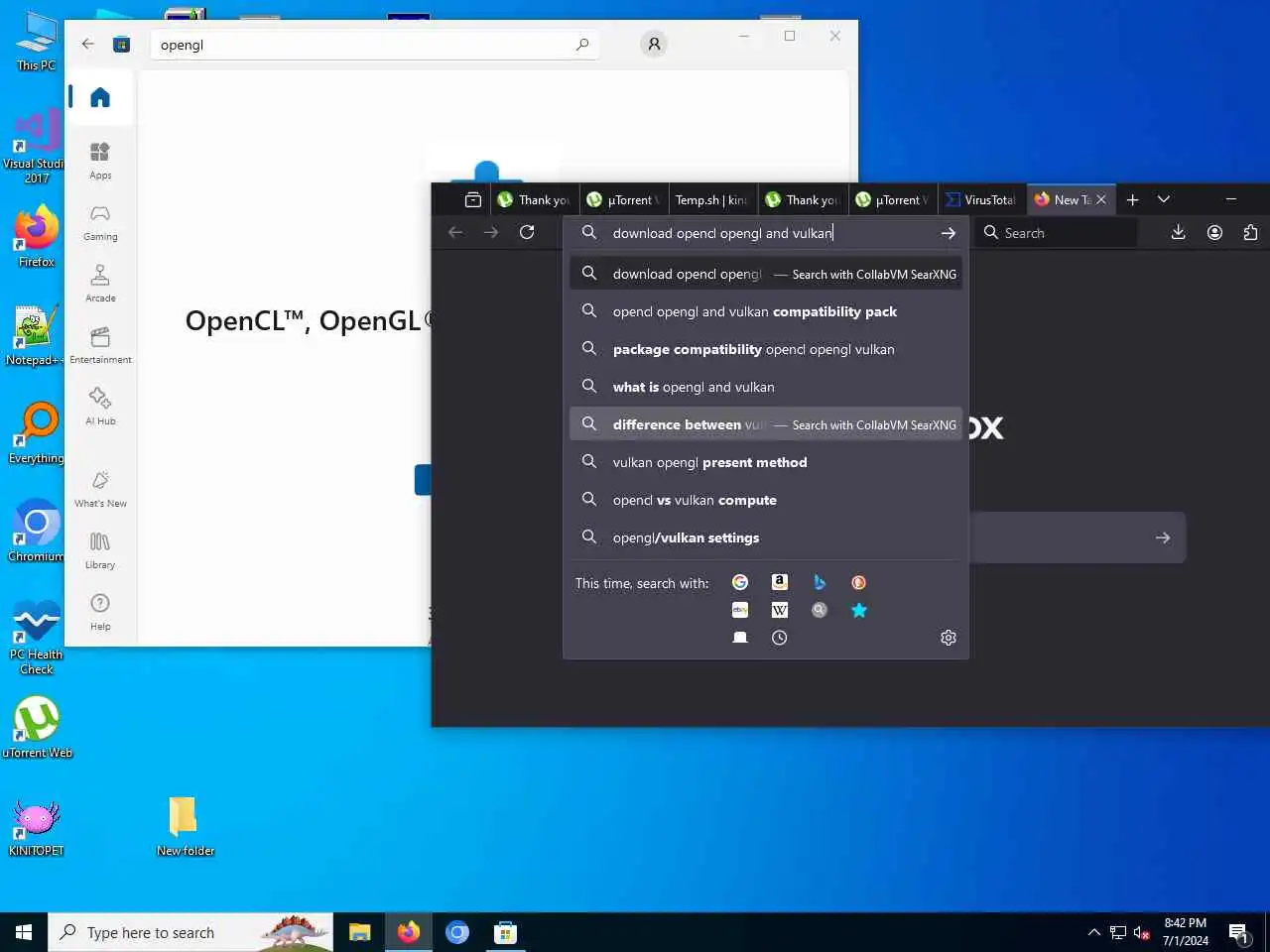Click Firefox forward arrow
This screenshot has height=952, width=1270.
491,232
